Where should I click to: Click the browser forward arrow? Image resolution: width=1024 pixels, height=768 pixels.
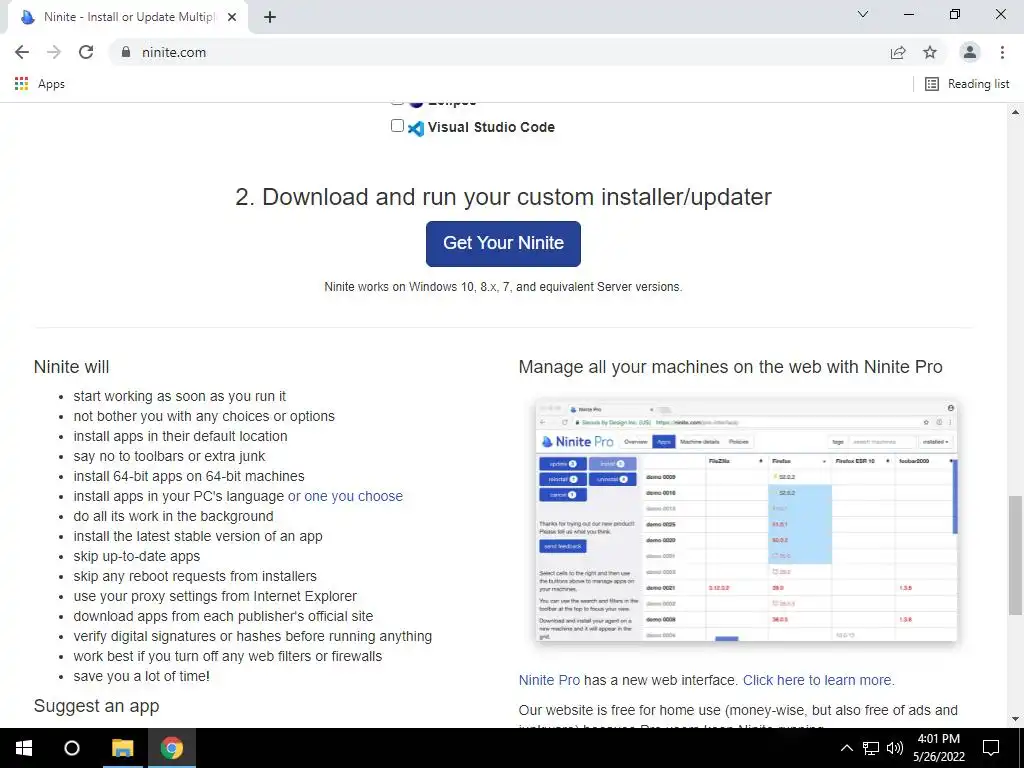54,52
